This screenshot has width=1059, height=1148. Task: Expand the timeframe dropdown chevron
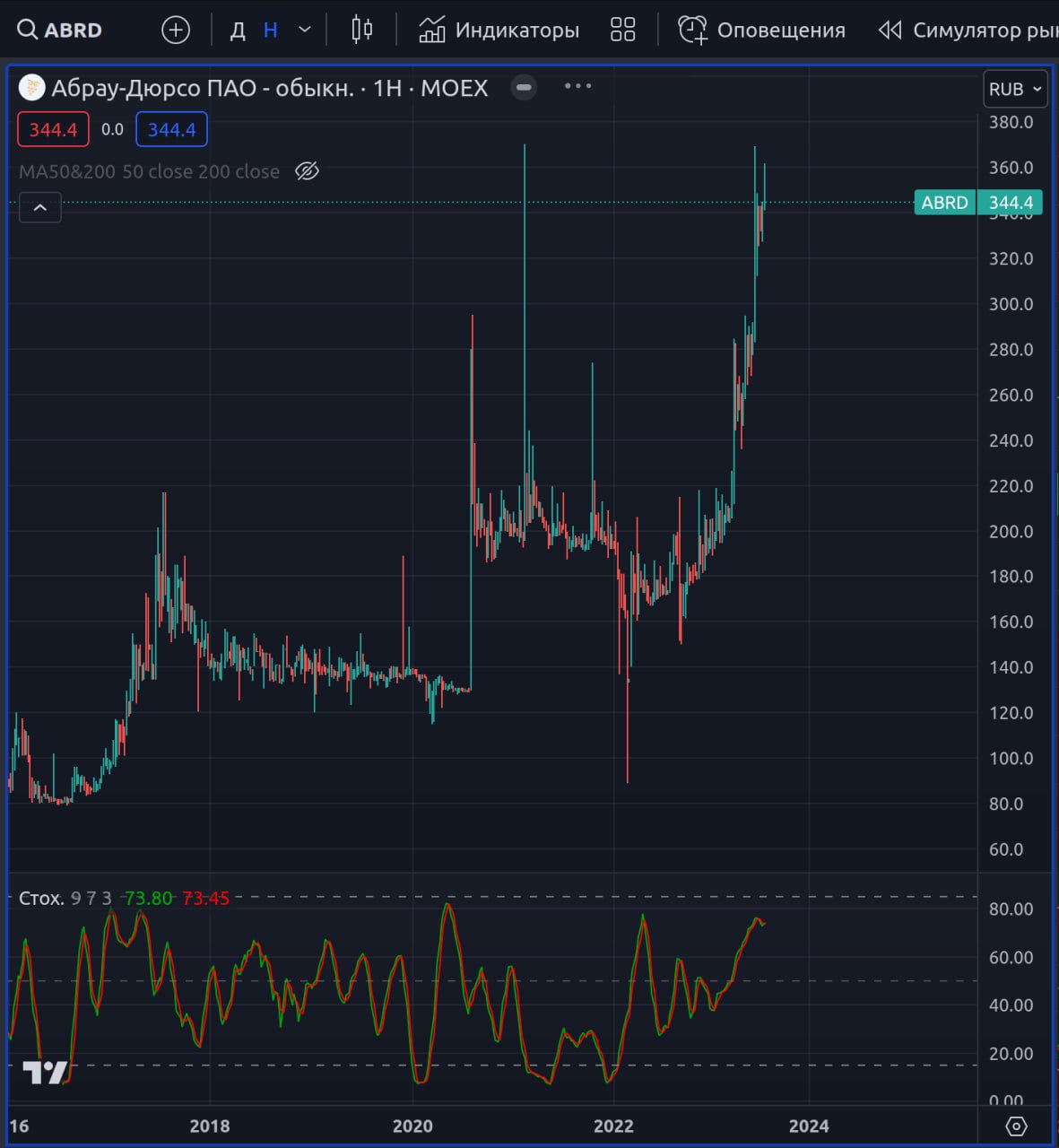pos(305,30)
